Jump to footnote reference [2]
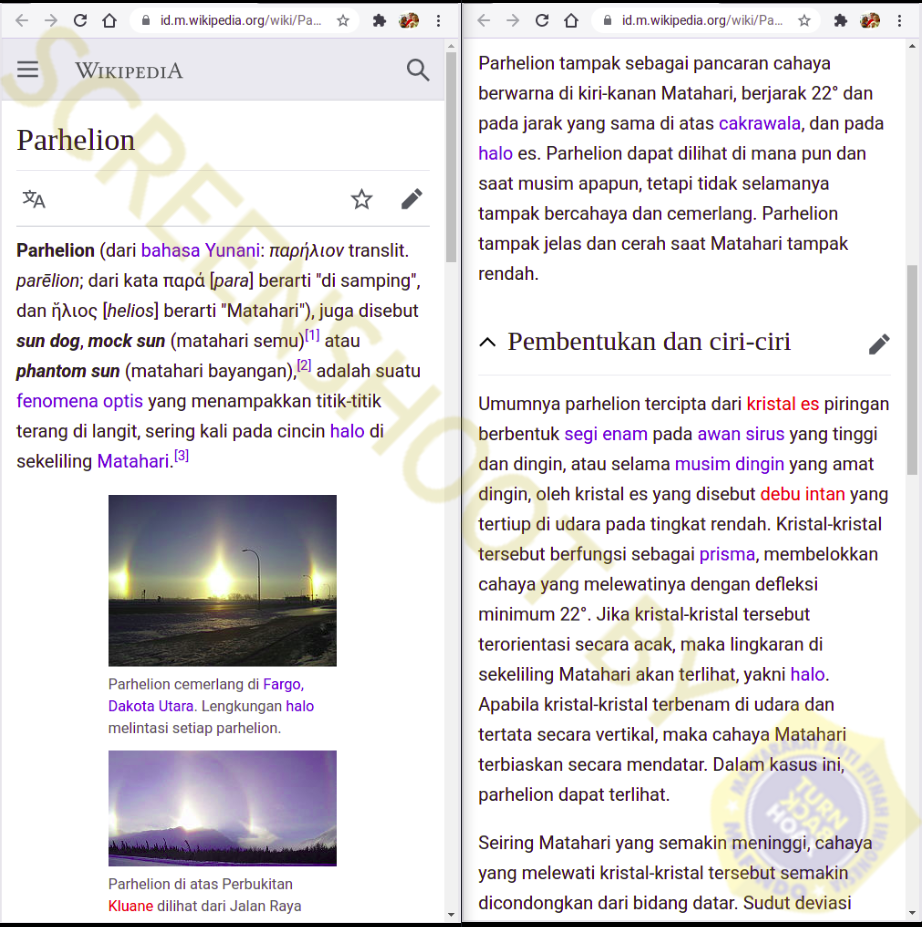 [x=304, y=365]
